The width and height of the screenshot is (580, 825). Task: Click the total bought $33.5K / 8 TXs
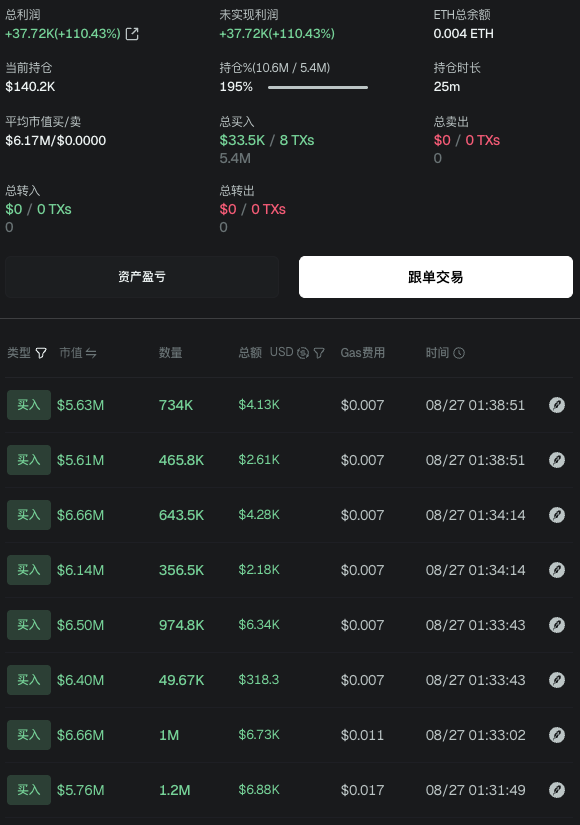[267, 140]
